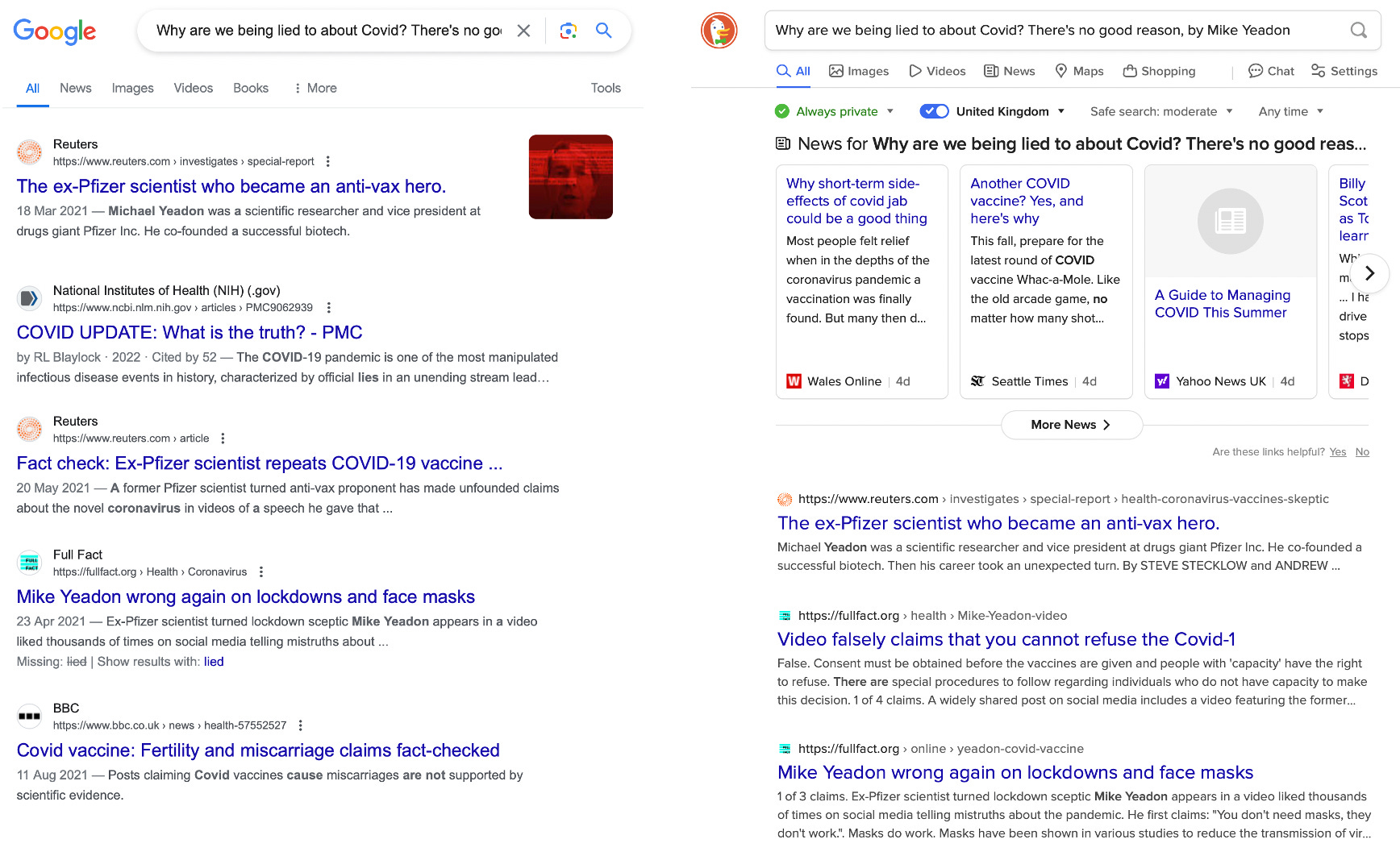Image resolution: width=1400 pixels, height=856 pixels.
Task: Click the Google logo
Action: click(55, 31)
